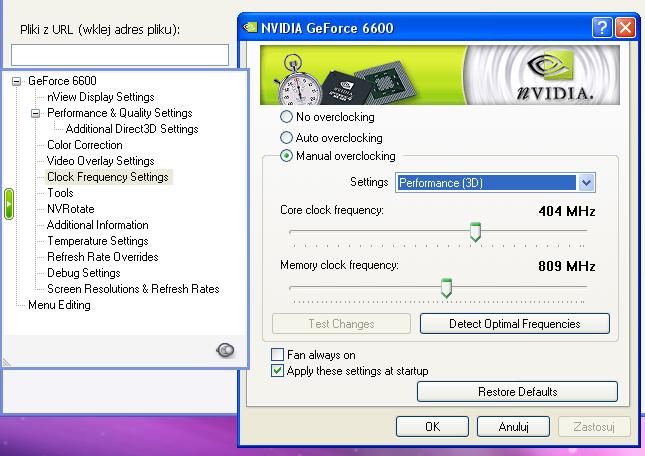
Task: Open the Settings Performance (3D) dropdown
Action: pos(495,183)
